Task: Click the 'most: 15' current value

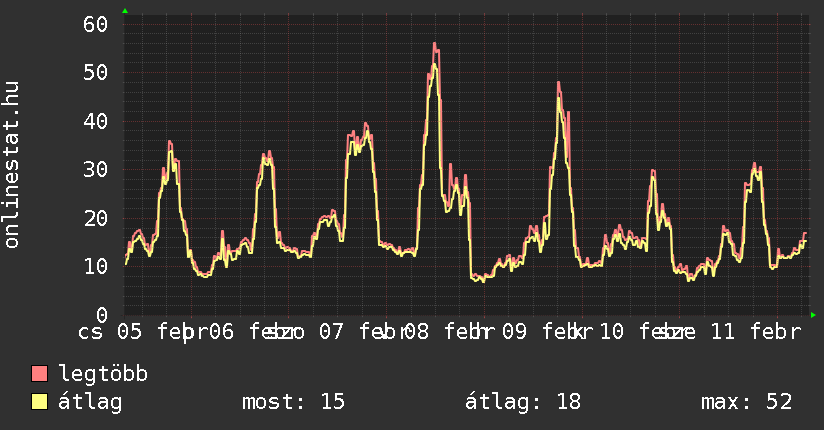Action: tap(293, 402)
